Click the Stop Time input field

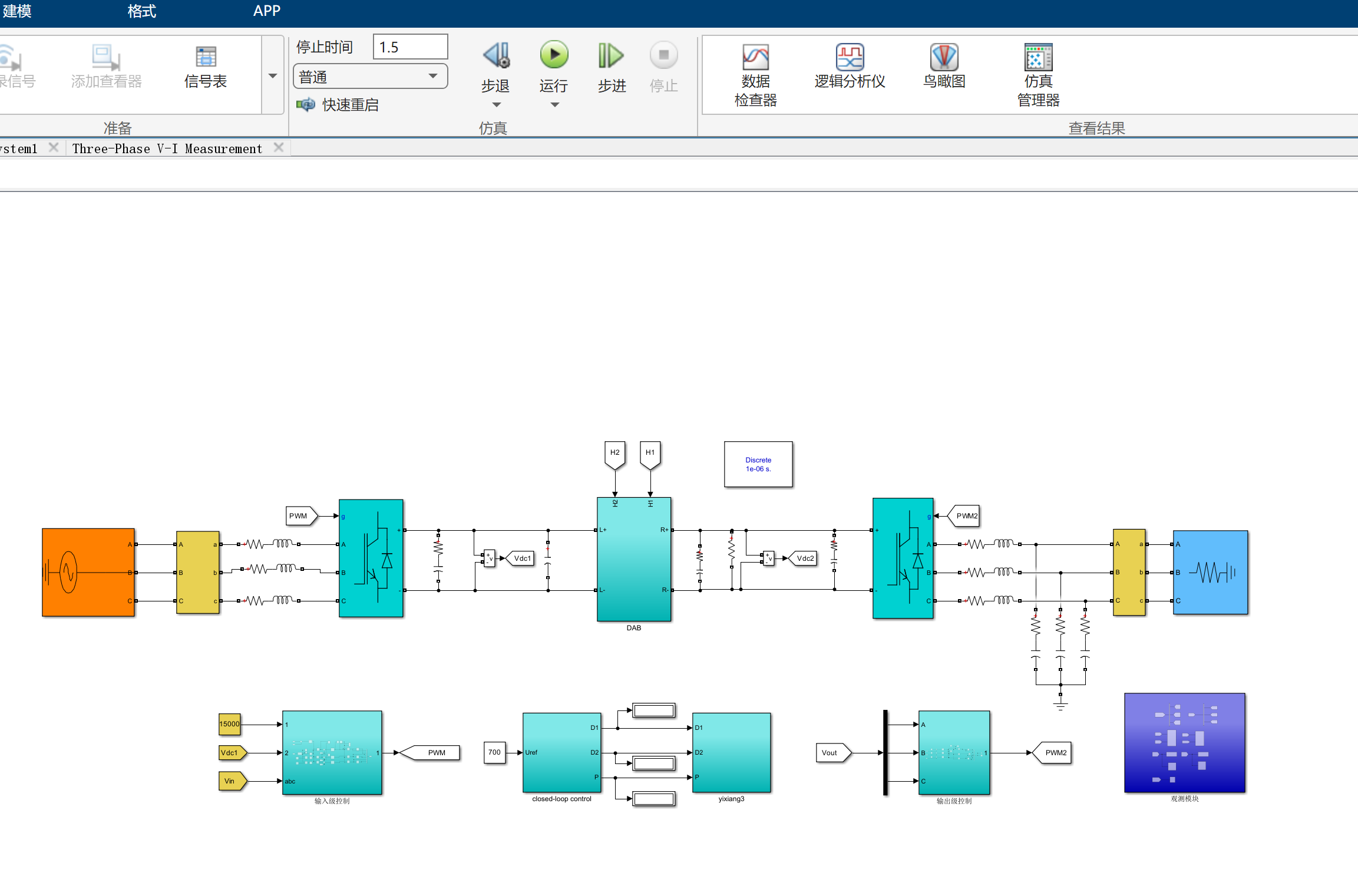pyautogui.click(x=410, y=47)
